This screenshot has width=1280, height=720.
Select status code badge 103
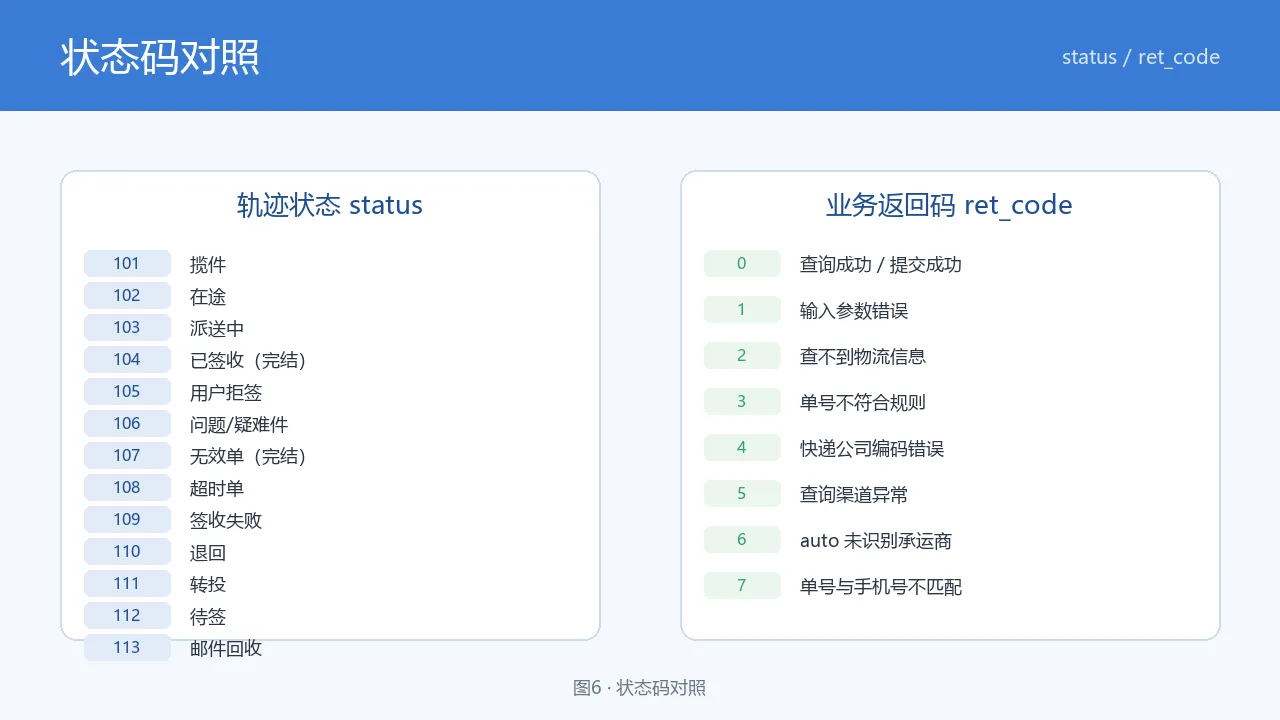[x=127, y=328]
